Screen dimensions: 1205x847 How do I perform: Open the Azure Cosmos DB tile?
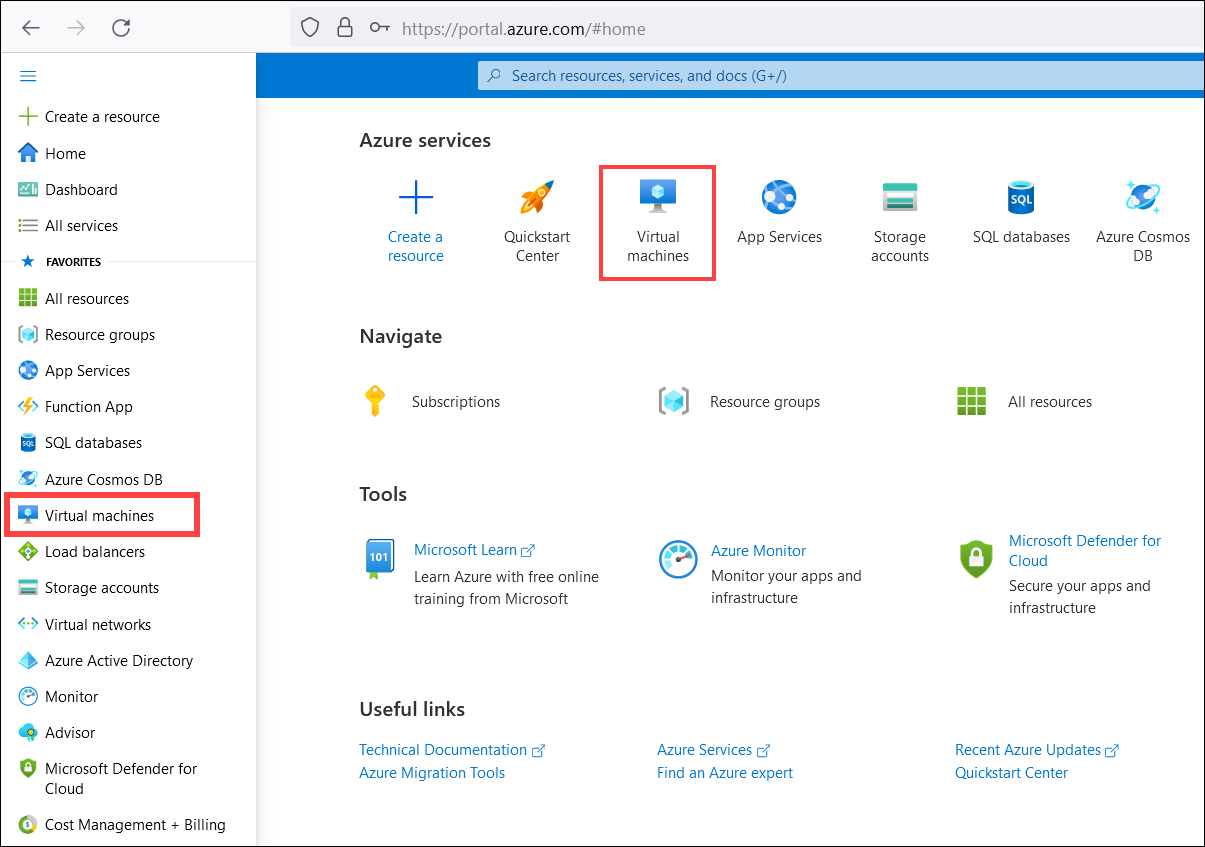[x=1143, y=221]
